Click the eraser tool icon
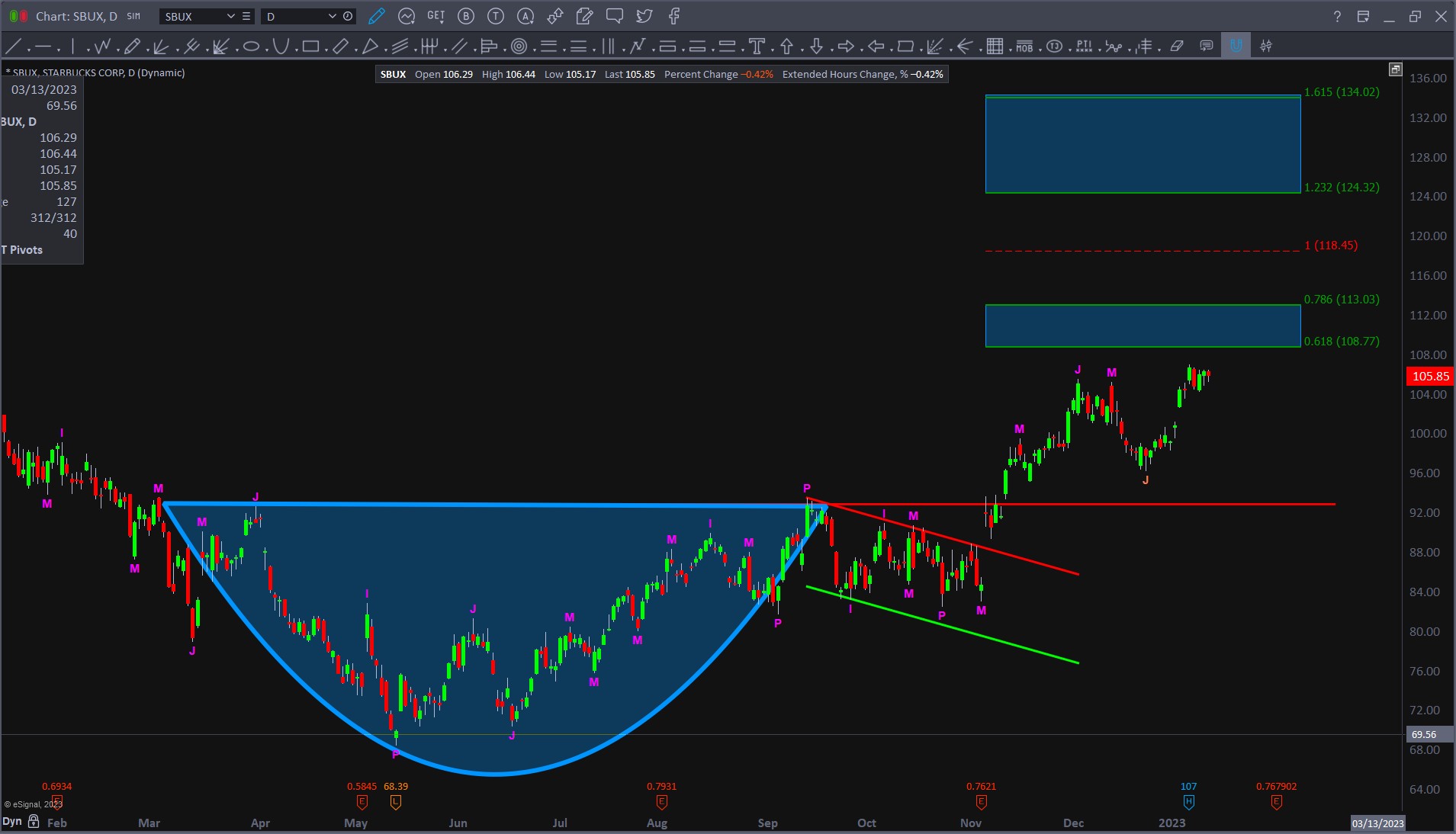 [1177, 47]
